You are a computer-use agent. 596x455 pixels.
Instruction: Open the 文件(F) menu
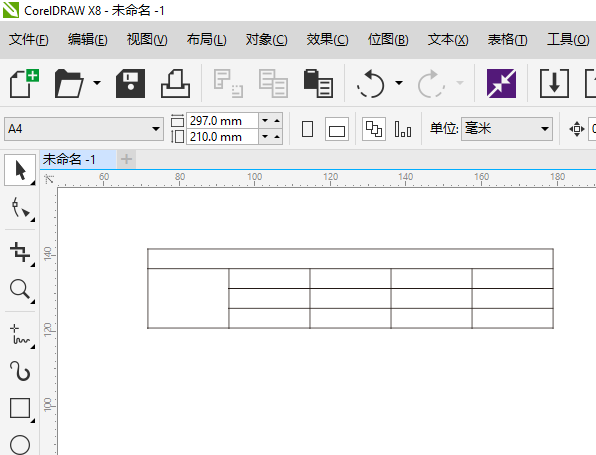coord(29,40)
